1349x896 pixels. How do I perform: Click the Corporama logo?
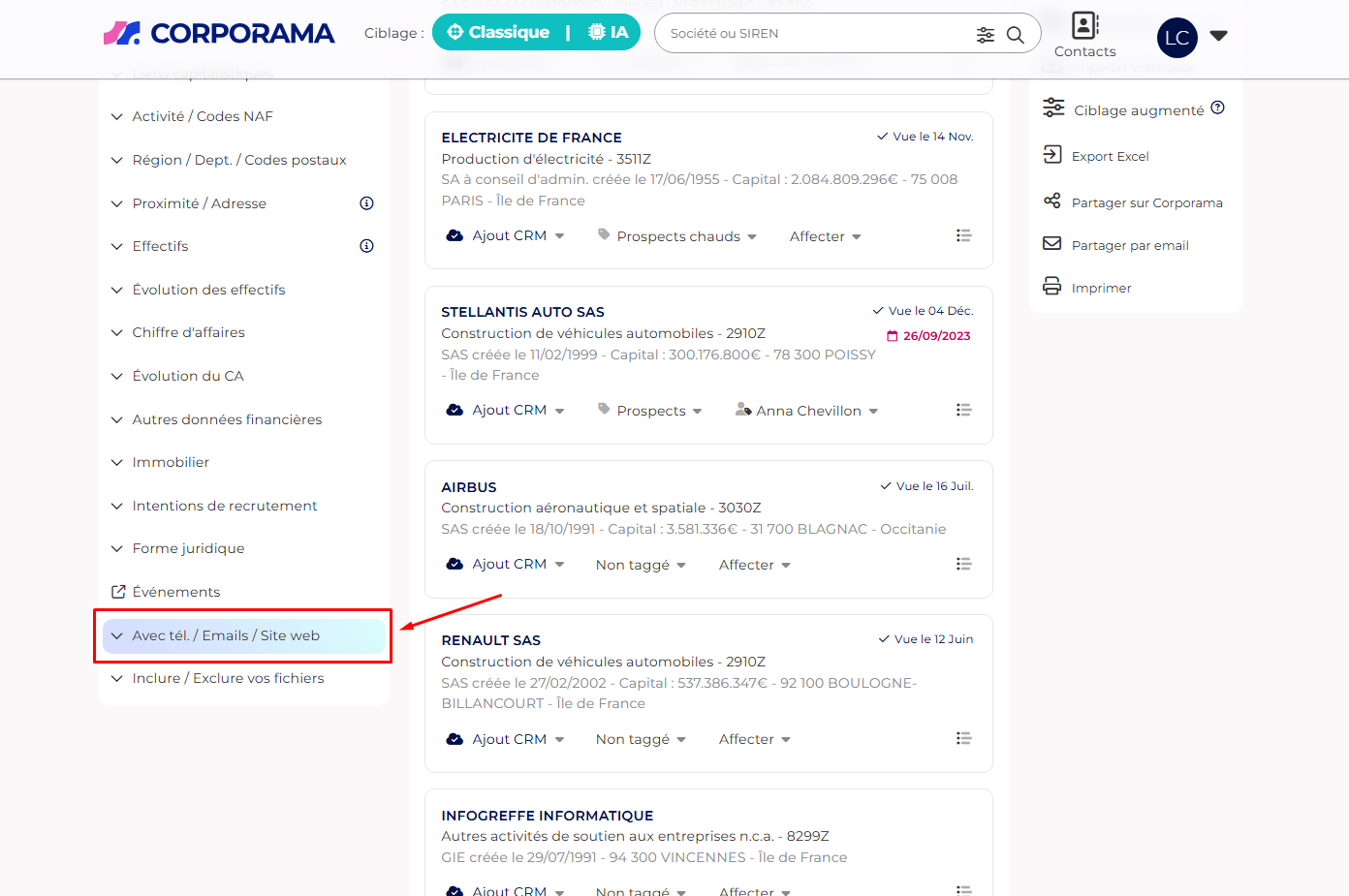219,33
